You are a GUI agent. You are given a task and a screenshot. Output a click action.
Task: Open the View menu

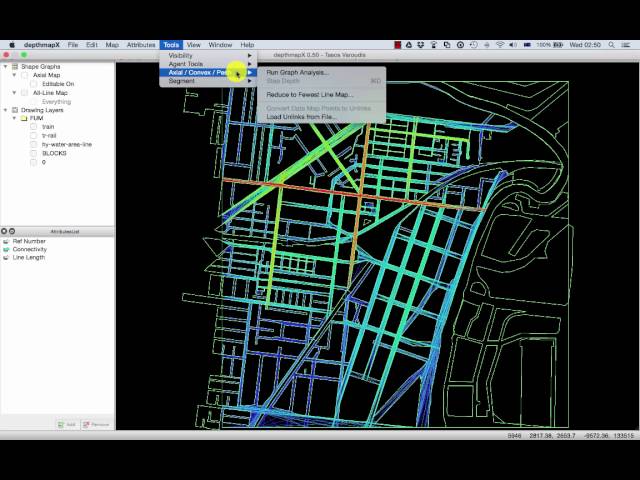(193, 45)
